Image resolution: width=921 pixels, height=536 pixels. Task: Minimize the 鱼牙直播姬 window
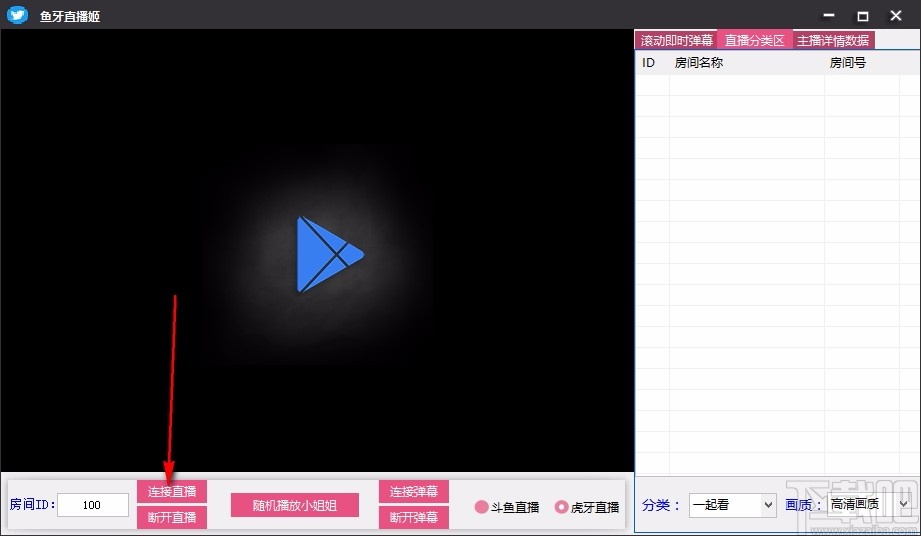[x=829, y=16]
